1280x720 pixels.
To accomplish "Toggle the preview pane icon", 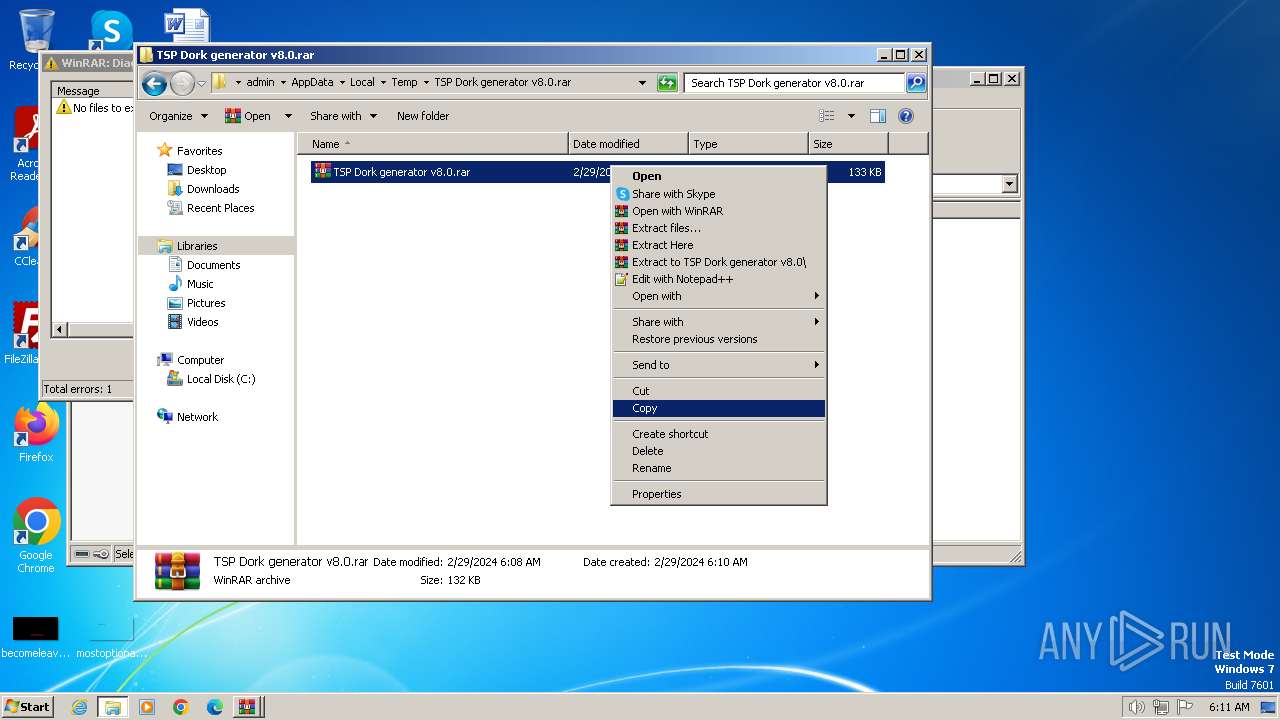I will pyautogui.click(x=877, y=116).
